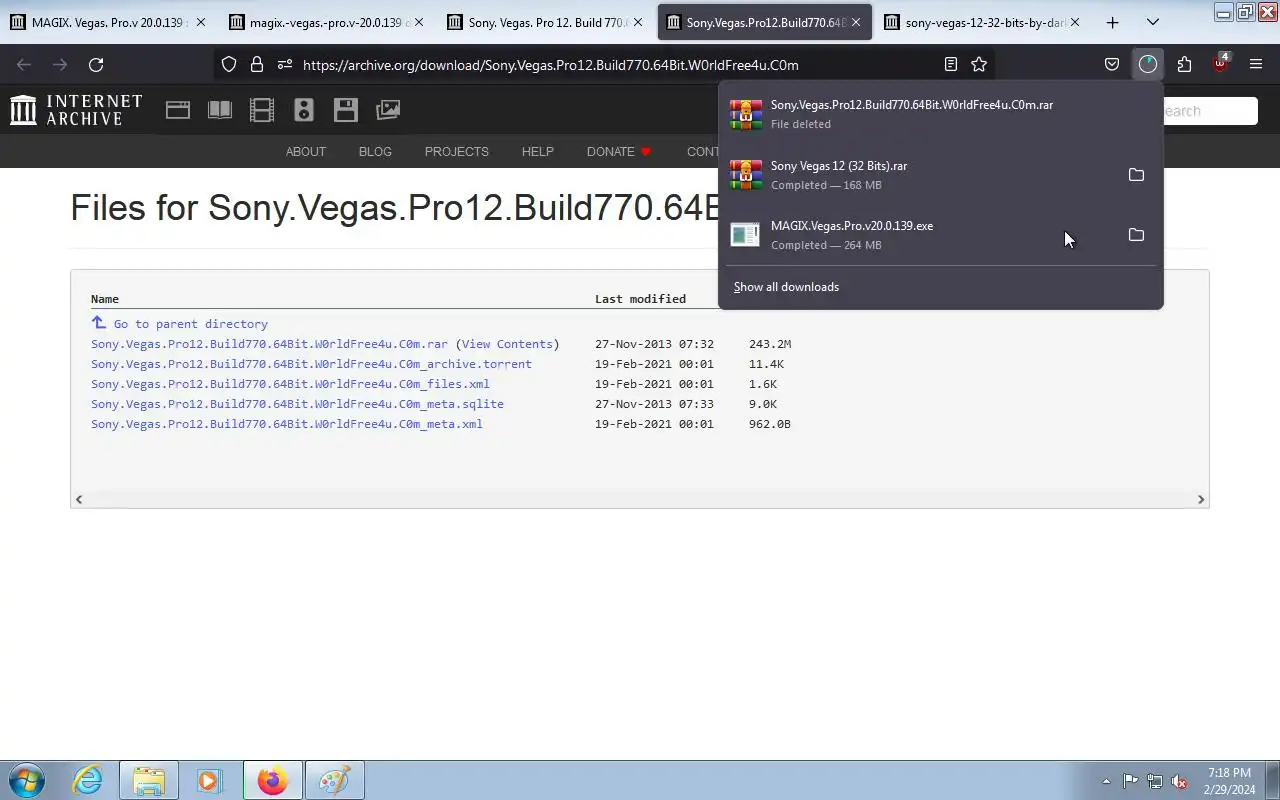Open Internet Archive audio icon

tap(304, 110)
